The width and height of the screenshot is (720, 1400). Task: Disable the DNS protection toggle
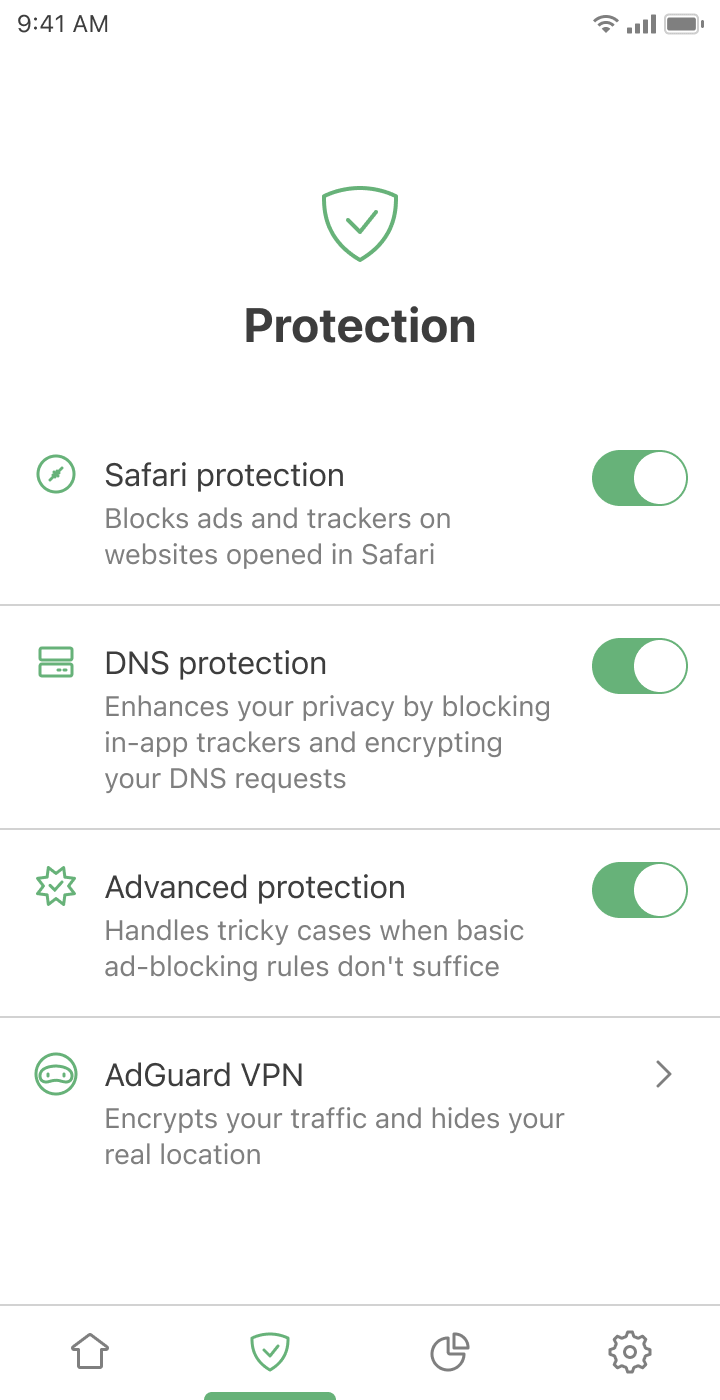[x=640, y=666]
